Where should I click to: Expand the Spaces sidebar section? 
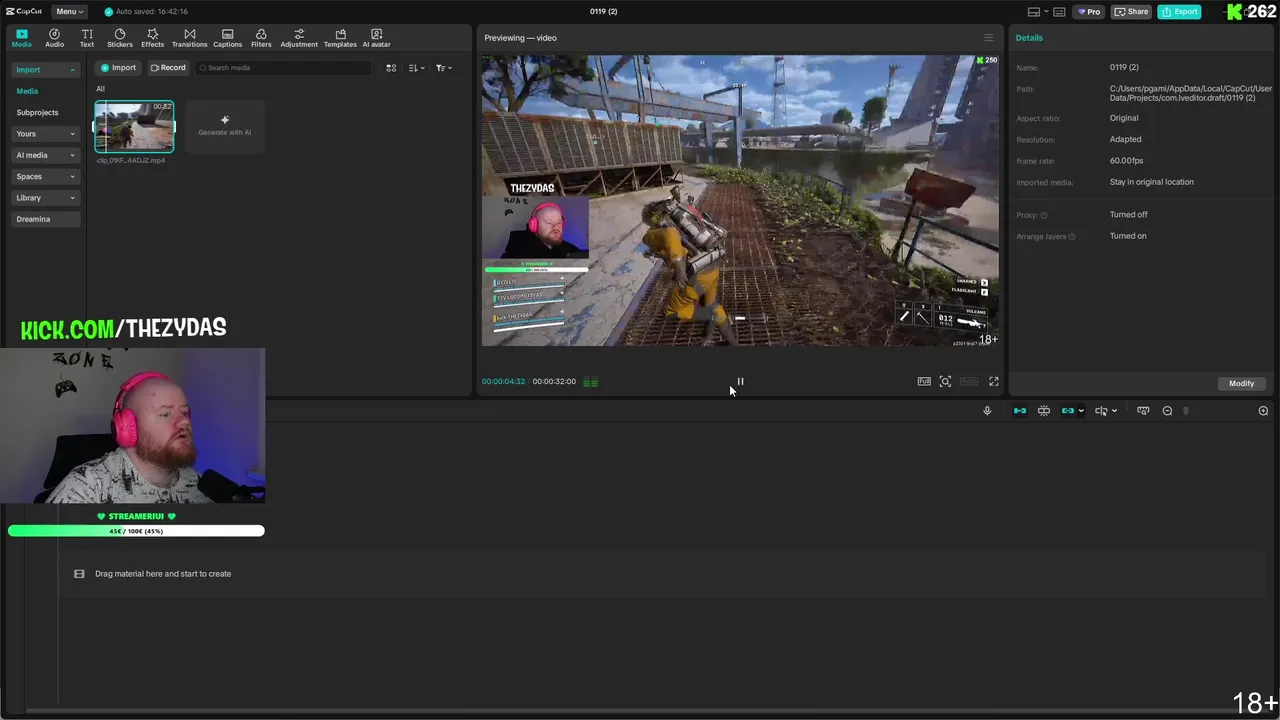click(45, 176)
